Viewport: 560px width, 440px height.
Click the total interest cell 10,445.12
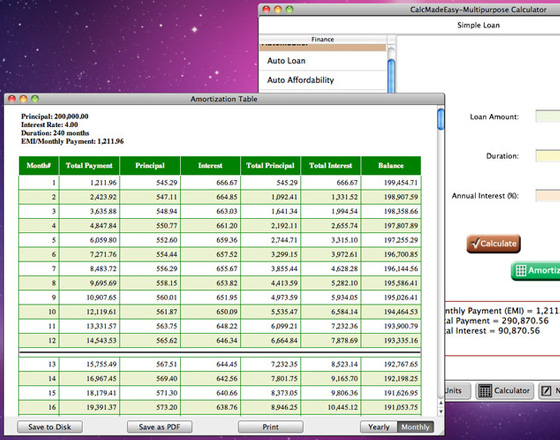pyautogui.click(x=330, y=407)
